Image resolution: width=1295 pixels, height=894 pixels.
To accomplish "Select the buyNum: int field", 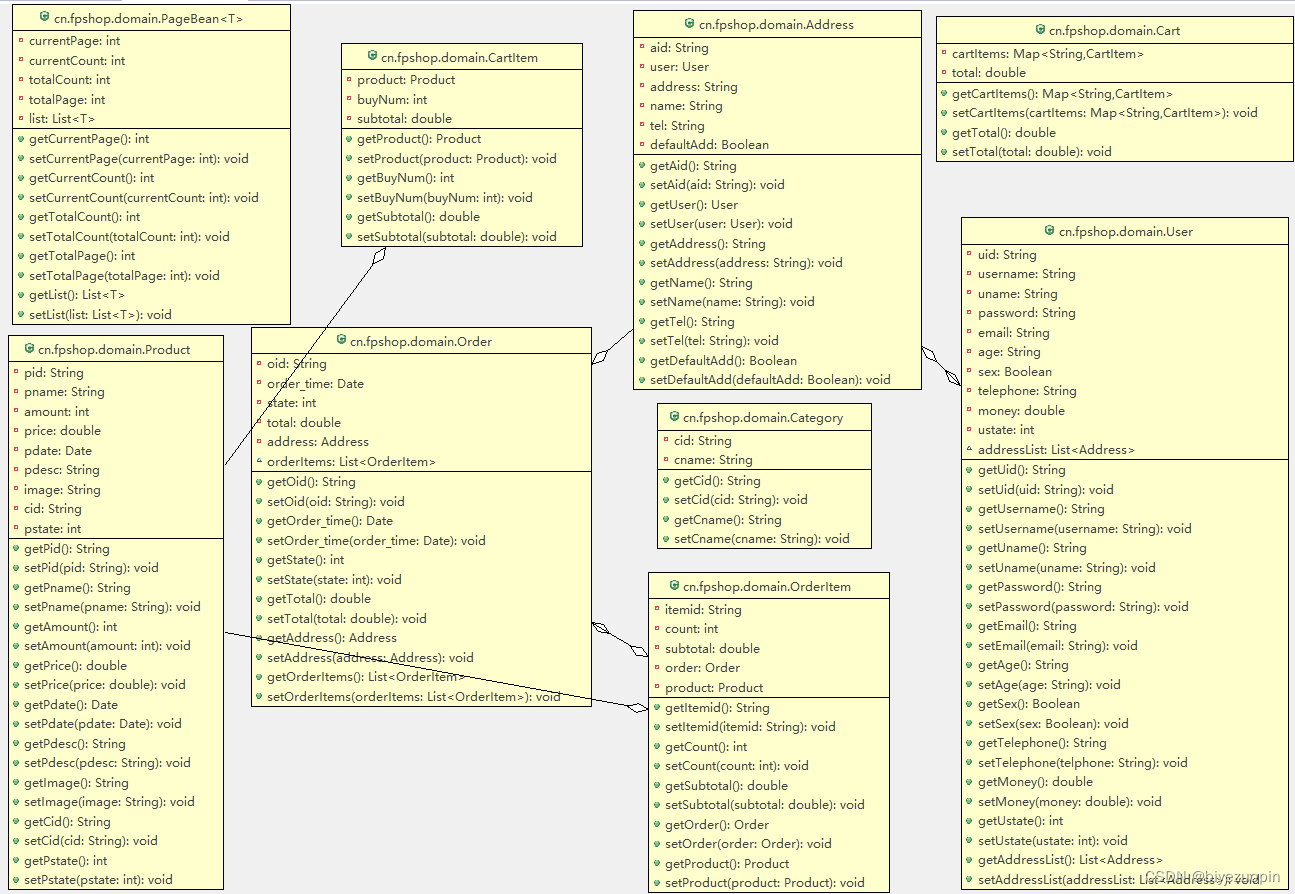I will (x=392, y=99).
